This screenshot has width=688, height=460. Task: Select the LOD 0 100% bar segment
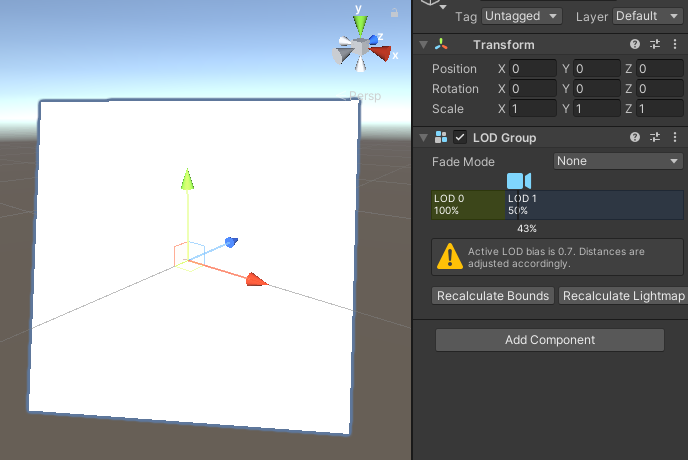click(468, 205)
